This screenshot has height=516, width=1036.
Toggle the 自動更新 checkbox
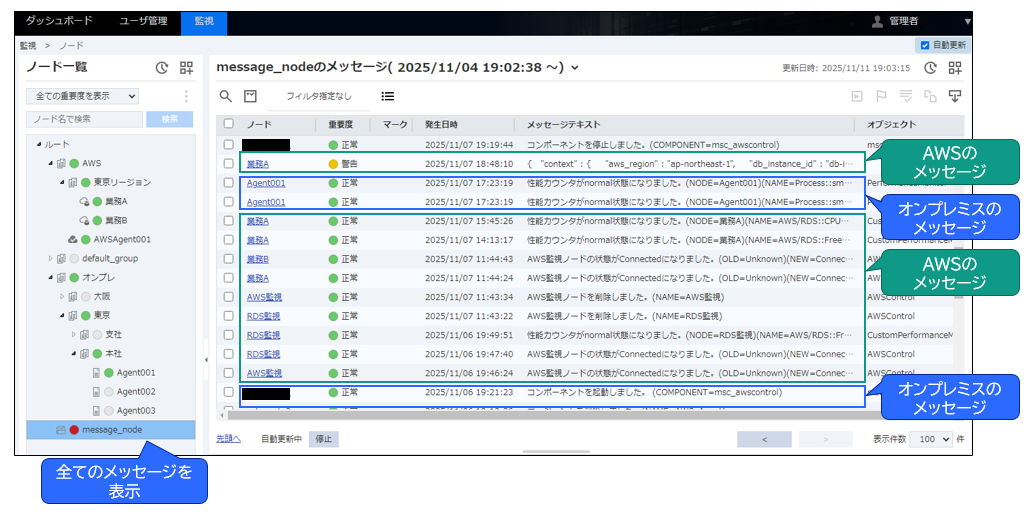(x=924, y=45)
